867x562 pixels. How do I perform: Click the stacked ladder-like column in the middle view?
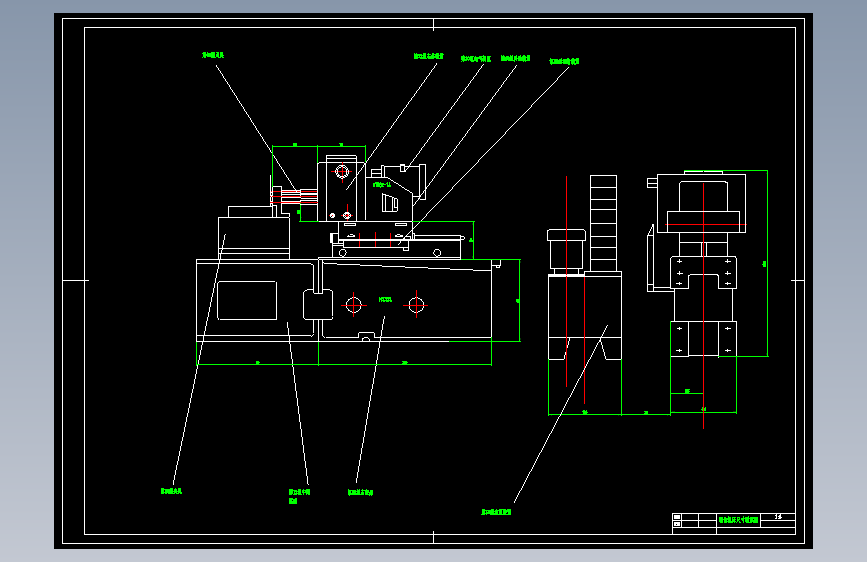603,223
